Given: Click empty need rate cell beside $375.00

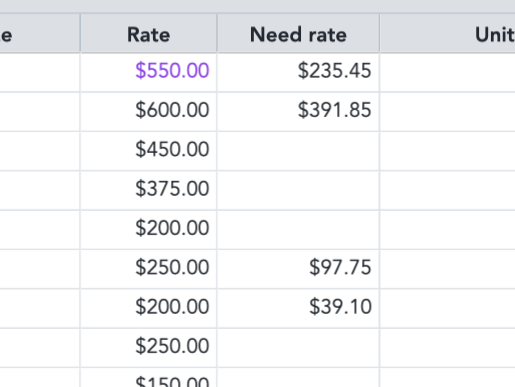Looking at the screenshot, I should [x=298, y=190].
